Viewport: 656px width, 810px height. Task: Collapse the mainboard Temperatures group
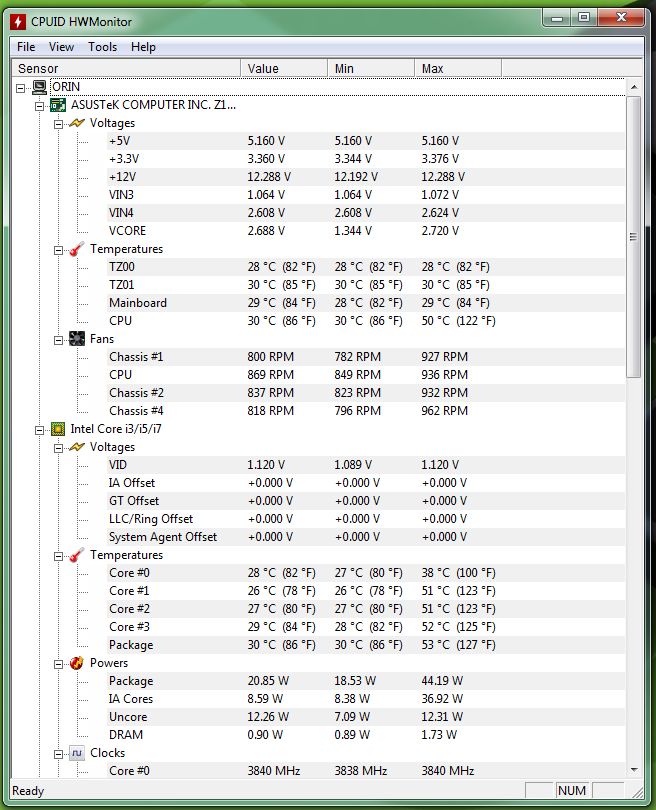pyautogui.click(x=58, y=251)
